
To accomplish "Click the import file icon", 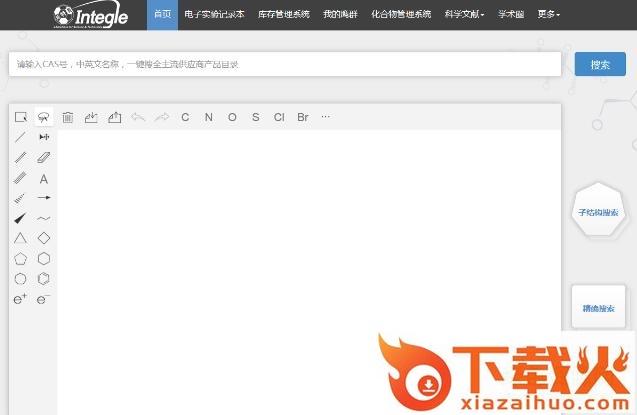I will 91,117.
